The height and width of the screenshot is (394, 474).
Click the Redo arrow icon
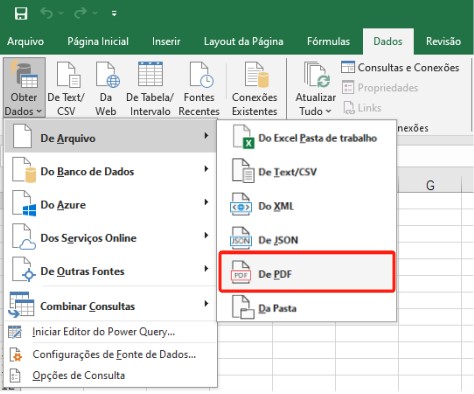(x=80, y=13)
